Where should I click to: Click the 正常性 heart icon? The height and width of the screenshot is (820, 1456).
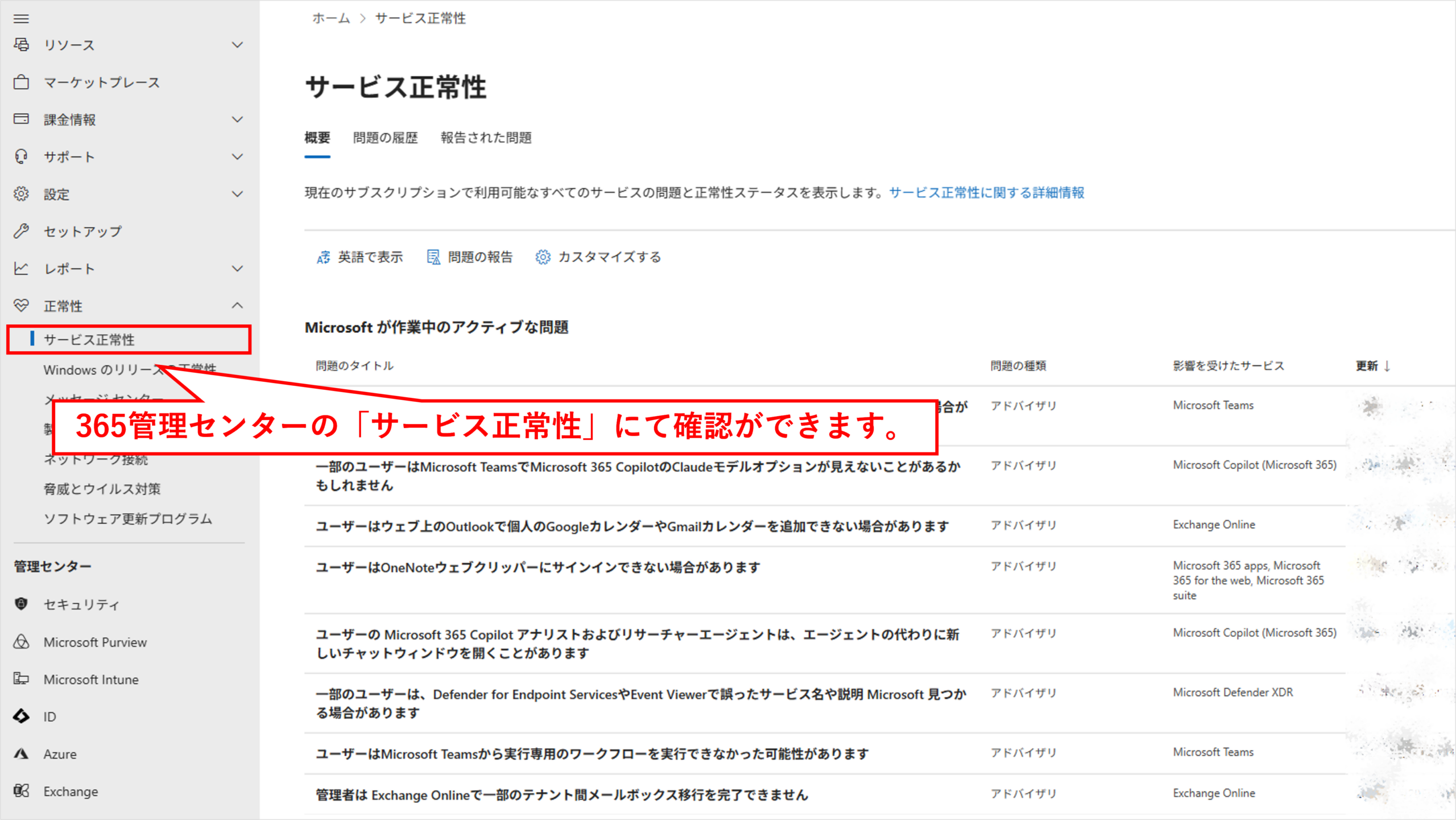22,306
